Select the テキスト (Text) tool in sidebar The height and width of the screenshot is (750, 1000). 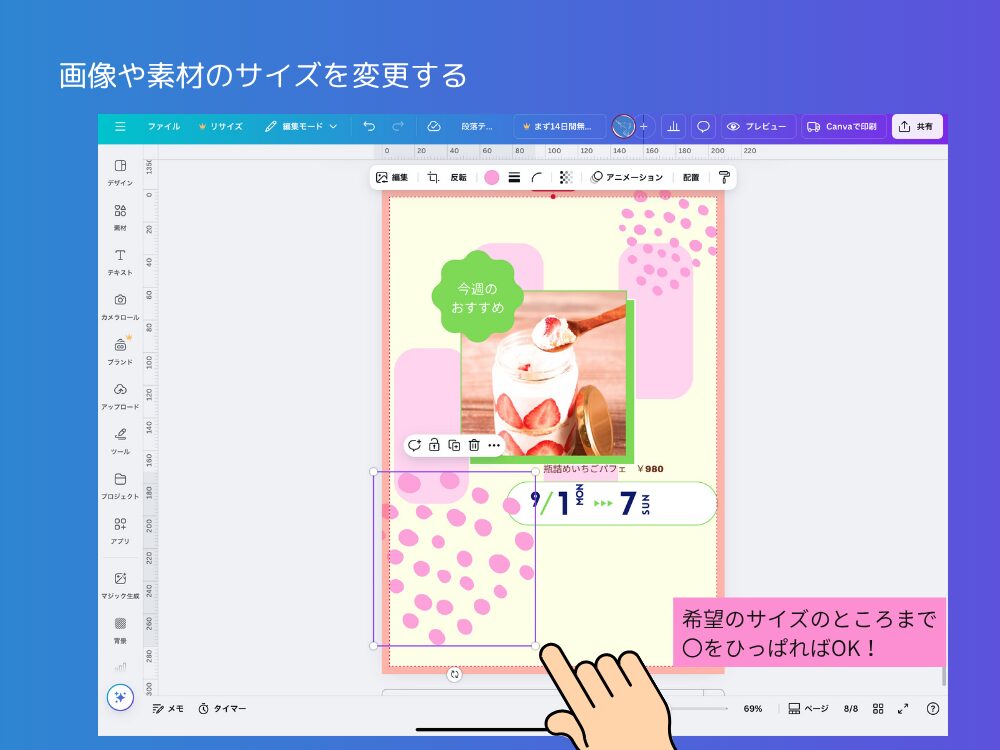(x=120, y=261)
